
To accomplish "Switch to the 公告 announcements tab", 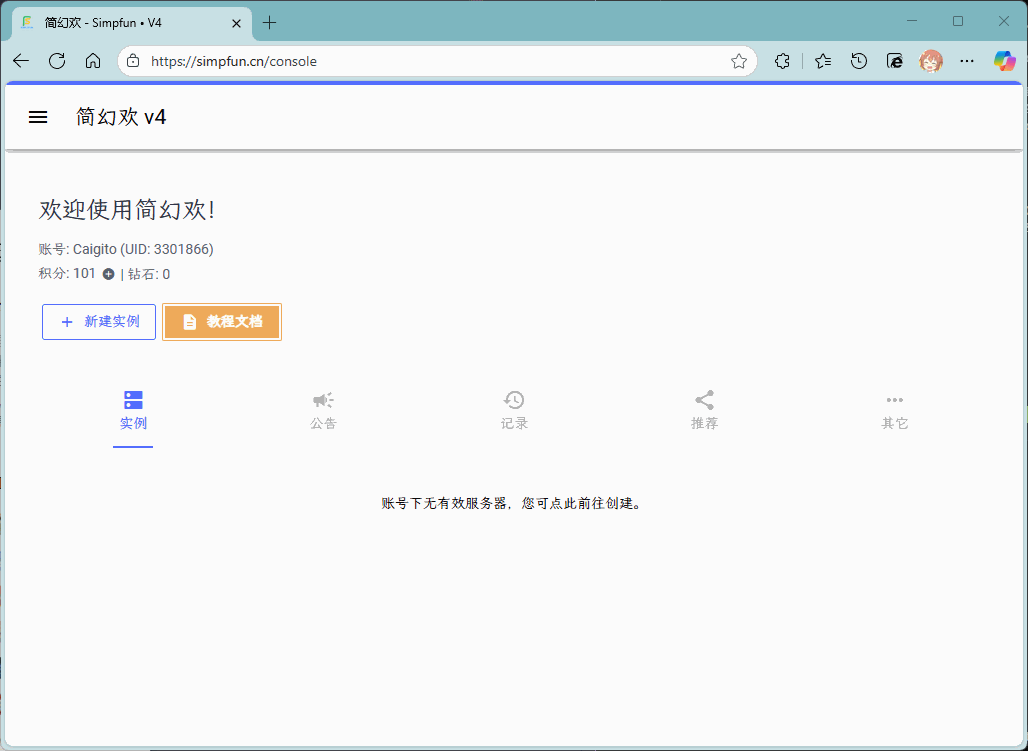I will (323, 411).
